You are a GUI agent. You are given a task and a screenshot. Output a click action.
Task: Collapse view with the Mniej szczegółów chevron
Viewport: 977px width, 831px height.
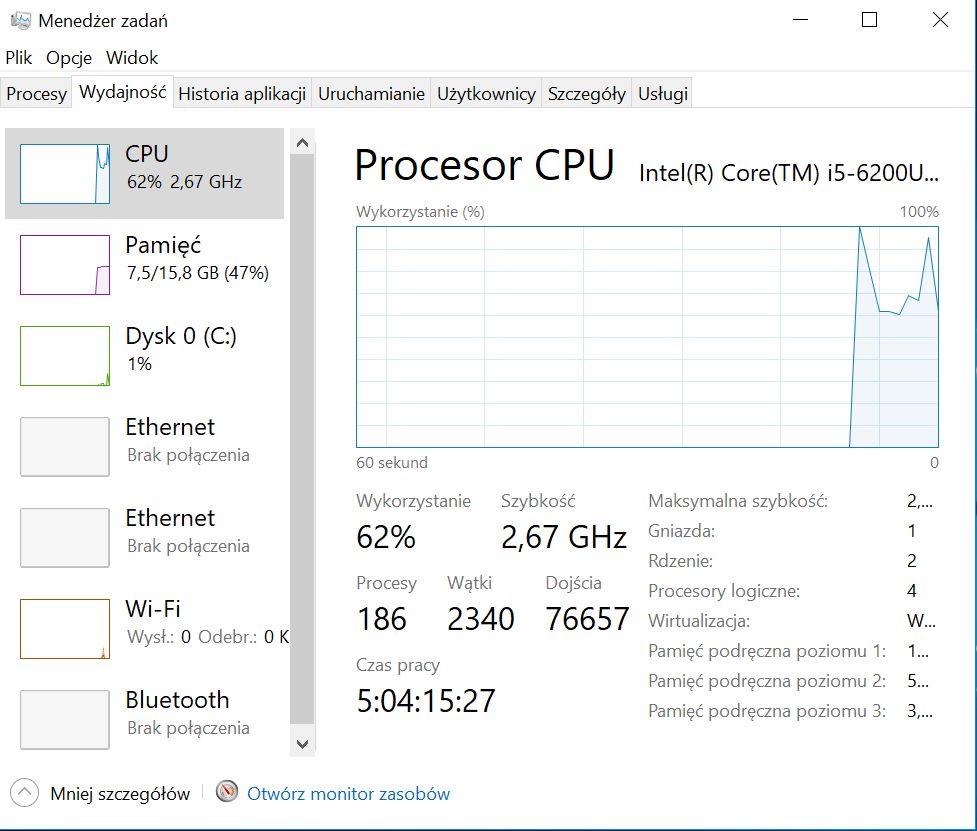24,792
